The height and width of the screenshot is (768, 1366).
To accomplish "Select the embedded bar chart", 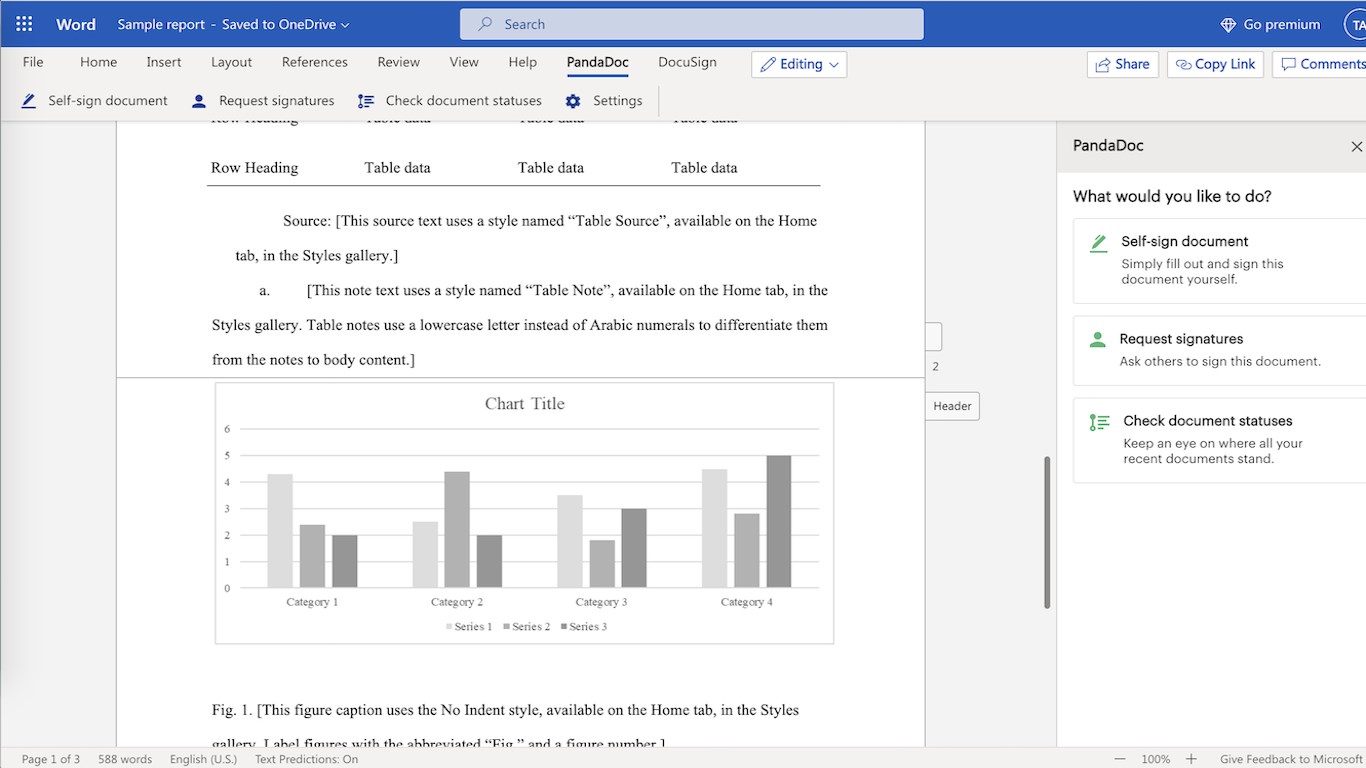I will point(524,513).
